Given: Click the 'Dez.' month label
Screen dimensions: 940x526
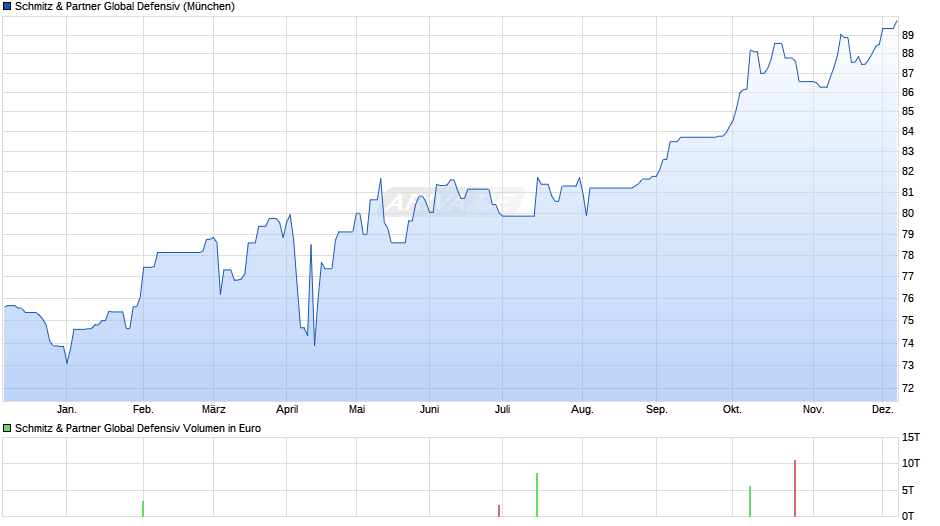Looking at the screenshot, I should coord(882,410).
